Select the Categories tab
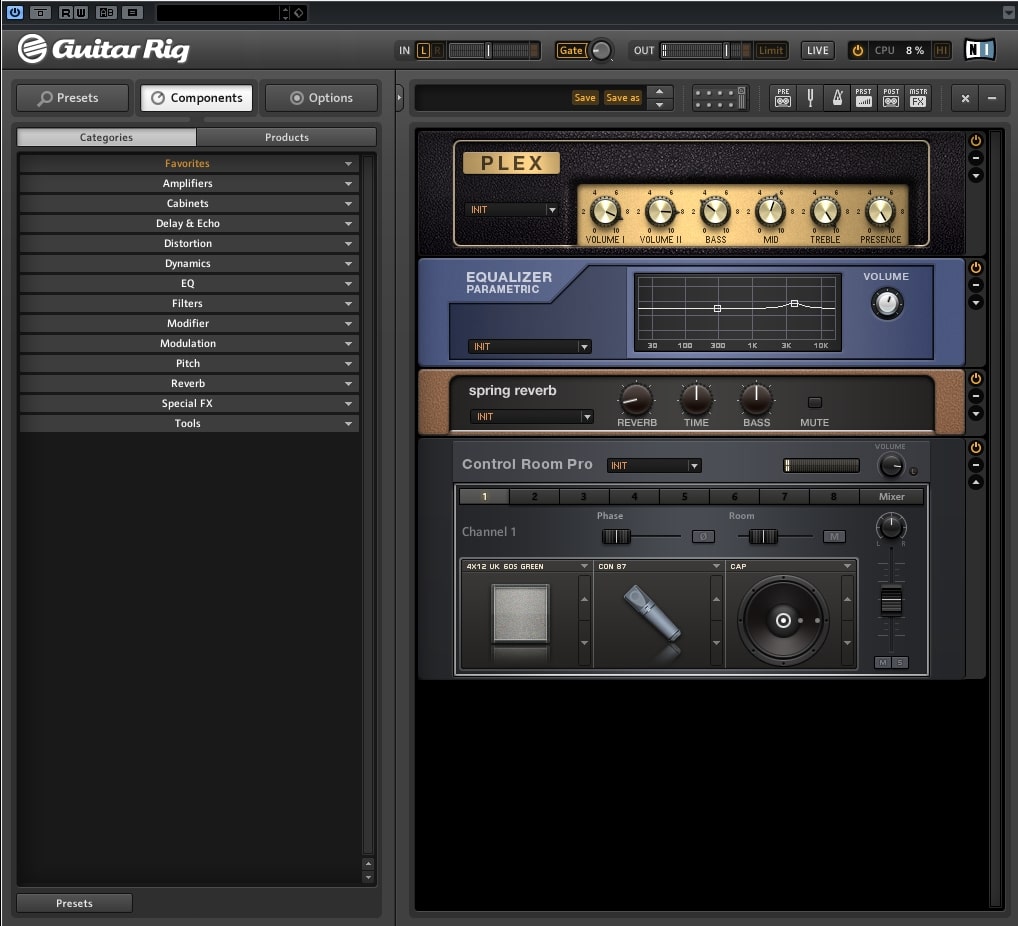 [x=106, y=137]
